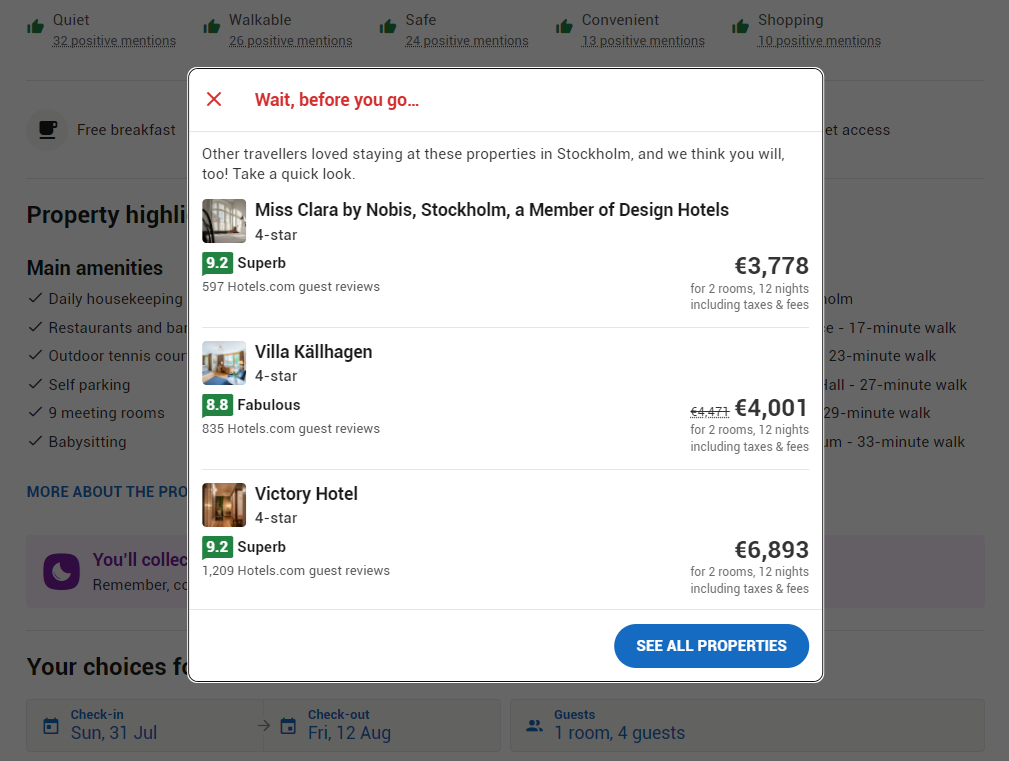Click the thumbs-up icon next to Safe
The height and width of the screenshot is (761, 1009).
(386, 25)
